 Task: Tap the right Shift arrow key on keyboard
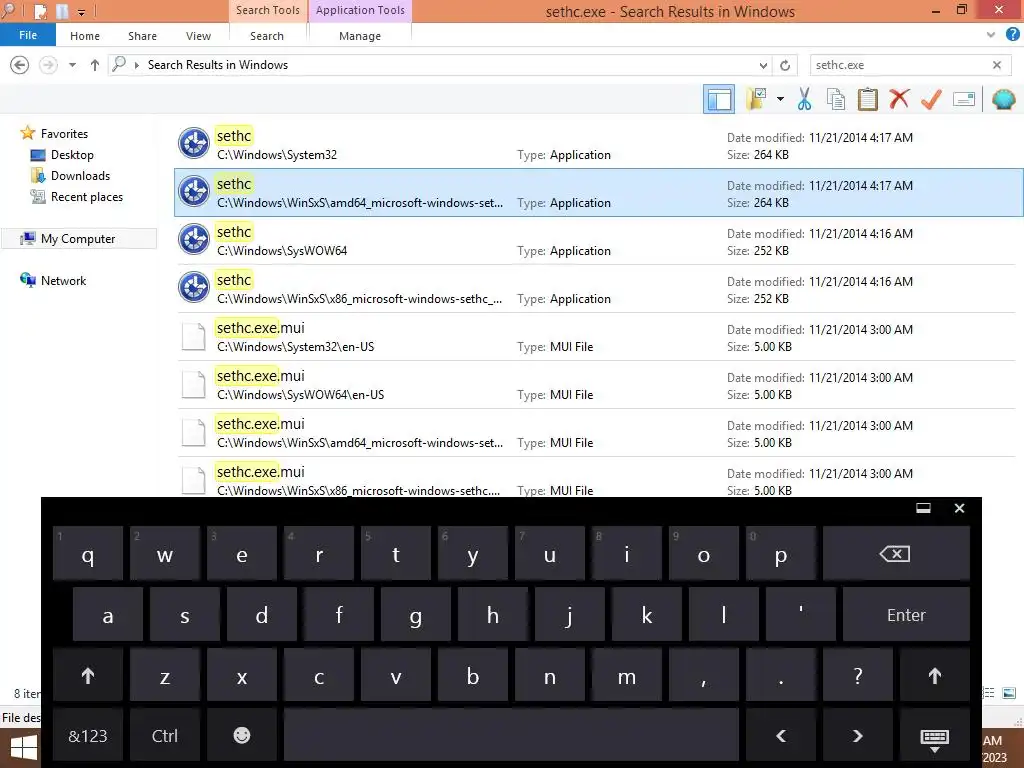tap(935, 675)
